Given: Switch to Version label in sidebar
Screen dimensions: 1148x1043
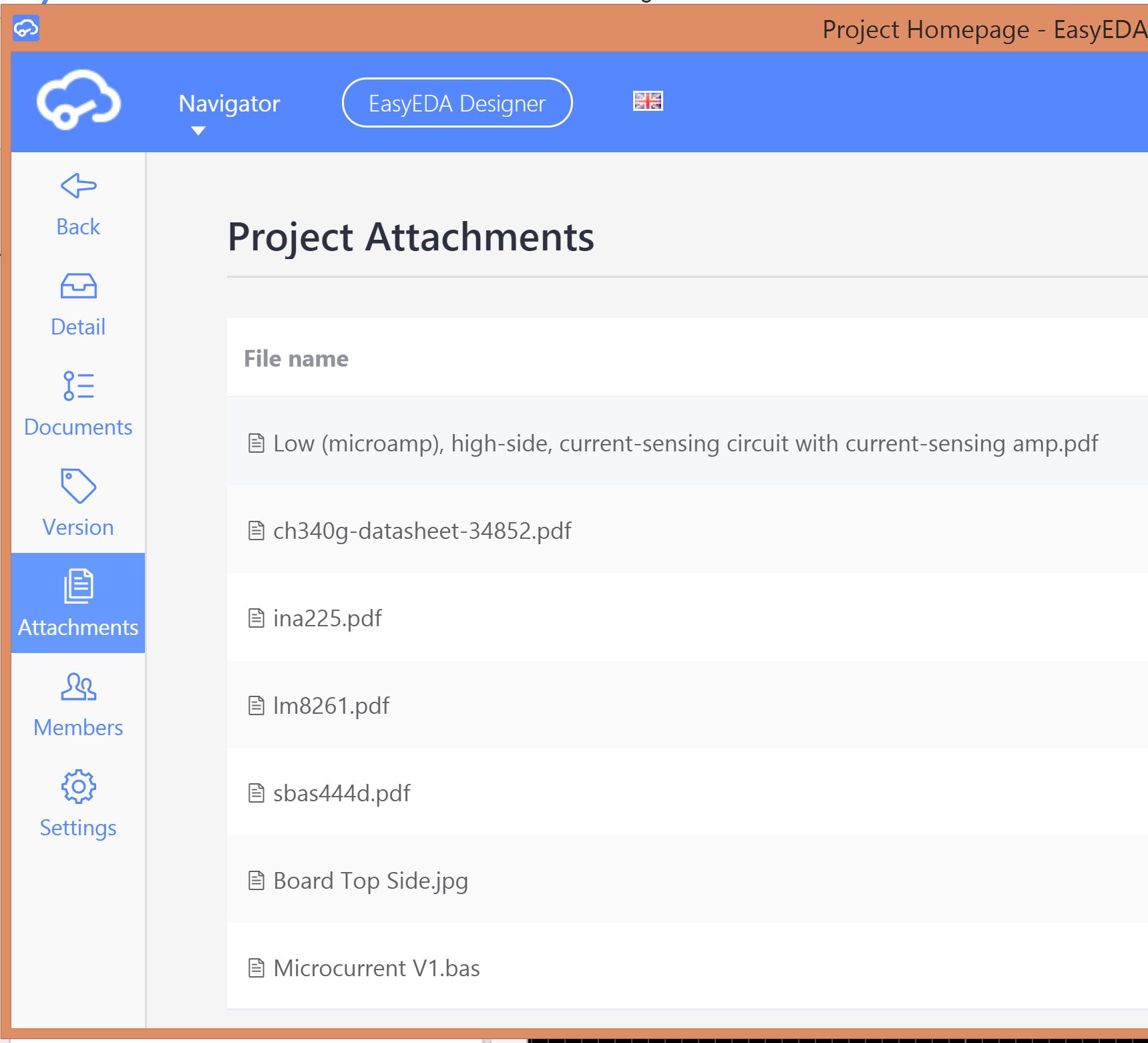Looking at the screenshot, I should click(78, 528).
